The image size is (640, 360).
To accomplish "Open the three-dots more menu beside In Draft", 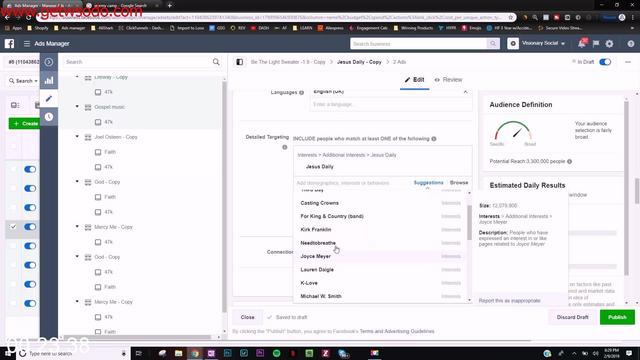I will [x=628, y=62].
